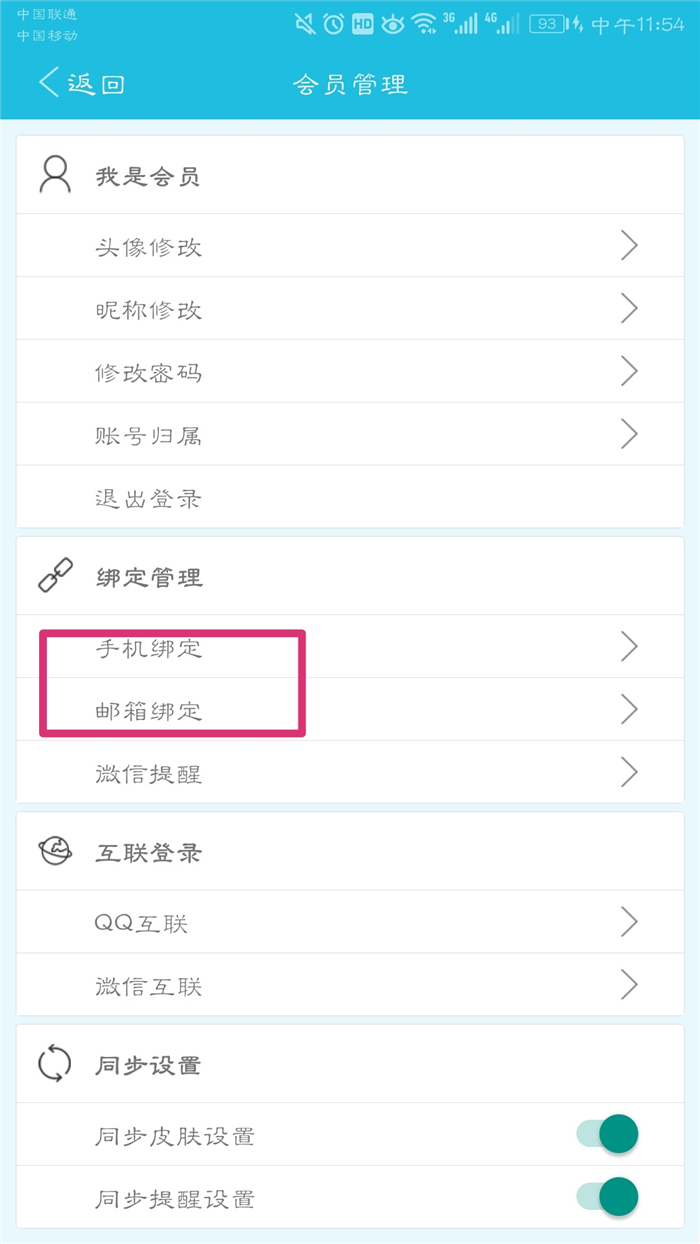Select the 手机绑定 entry
This screenshot has width=700, height=1244.
tap(148, 648)
